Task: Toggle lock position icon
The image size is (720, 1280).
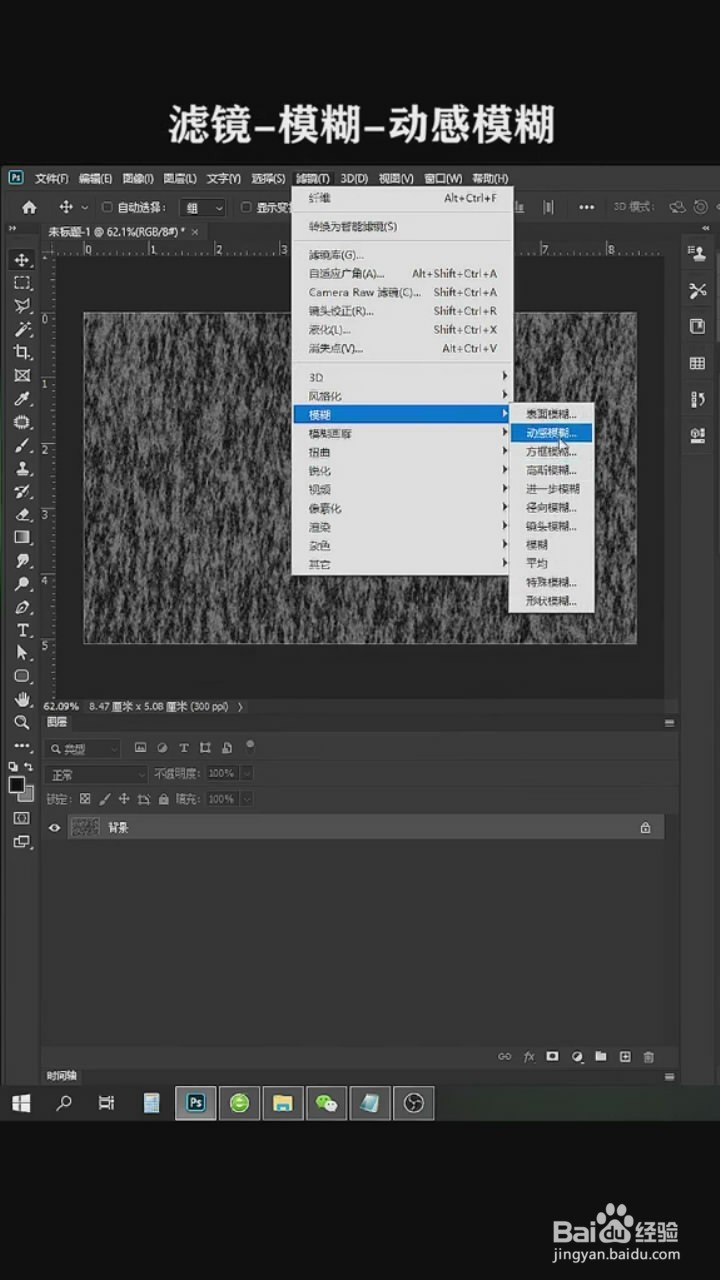Action: tap(124, 799)
